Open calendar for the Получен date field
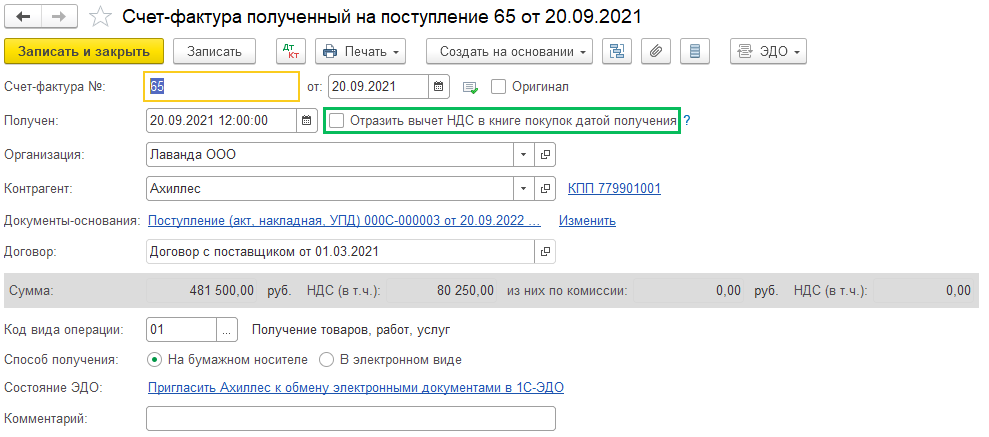989x437 pixels. pyautogui.click(x=307, y=120)
